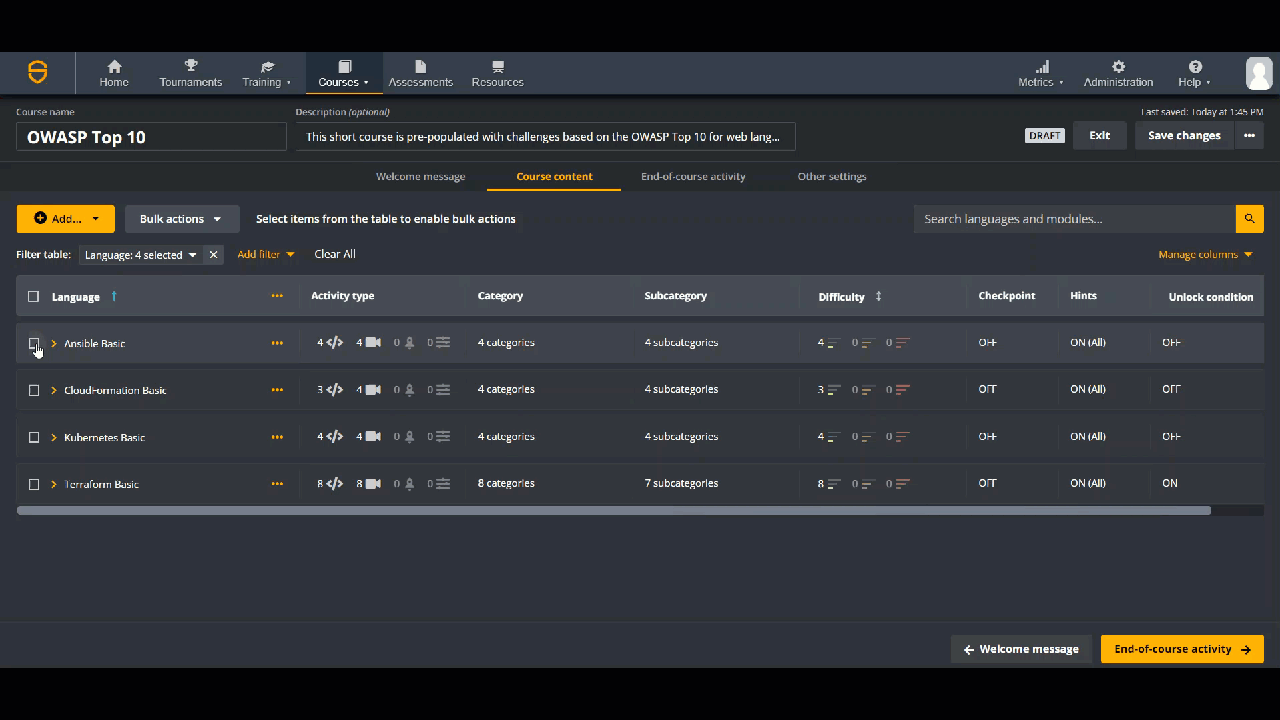Open the Training menu
The image size is (1280, 720).
pos(266,74)
